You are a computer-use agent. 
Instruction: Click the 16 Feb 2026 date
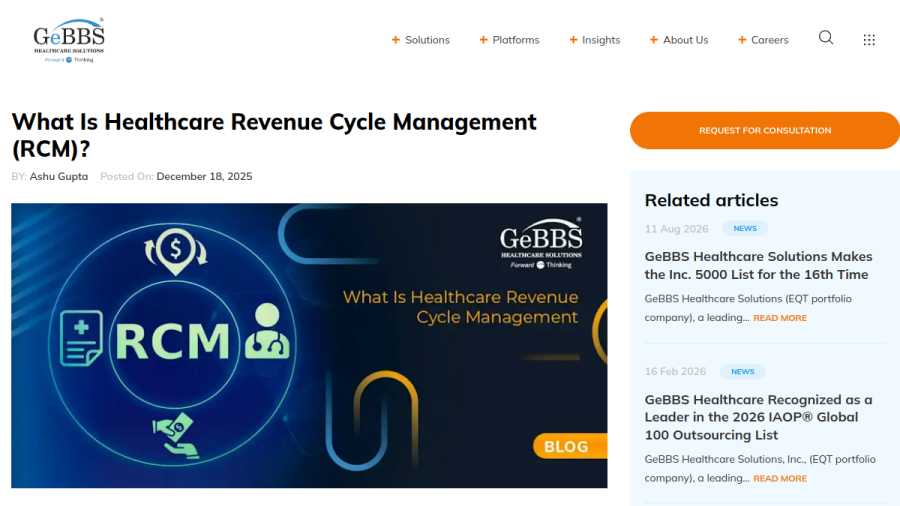[x=675, y=372]
